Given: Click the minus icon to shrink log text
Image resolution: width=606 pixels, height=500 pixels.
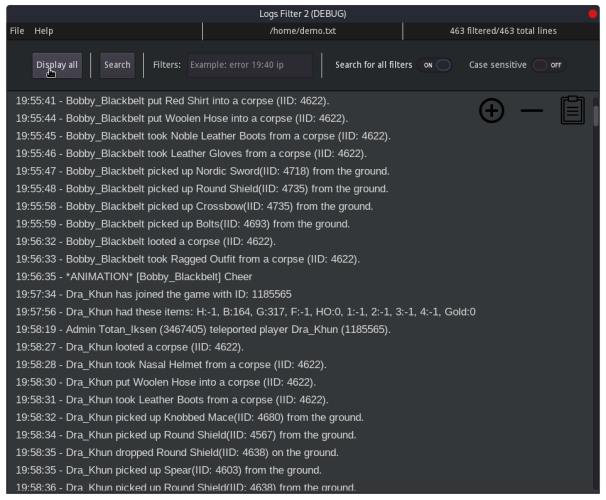Looking at the screenshot, I should click(x=532, y=111).
